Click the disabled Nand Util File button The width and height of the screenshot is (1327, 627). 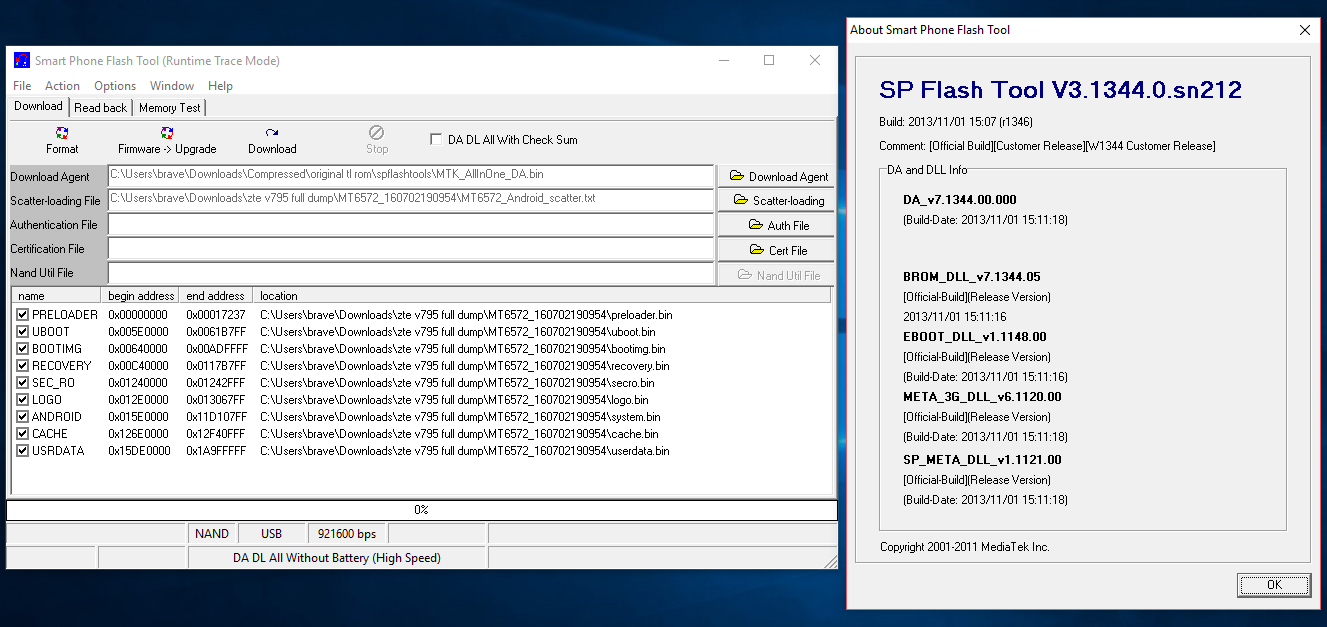[776, 275]
